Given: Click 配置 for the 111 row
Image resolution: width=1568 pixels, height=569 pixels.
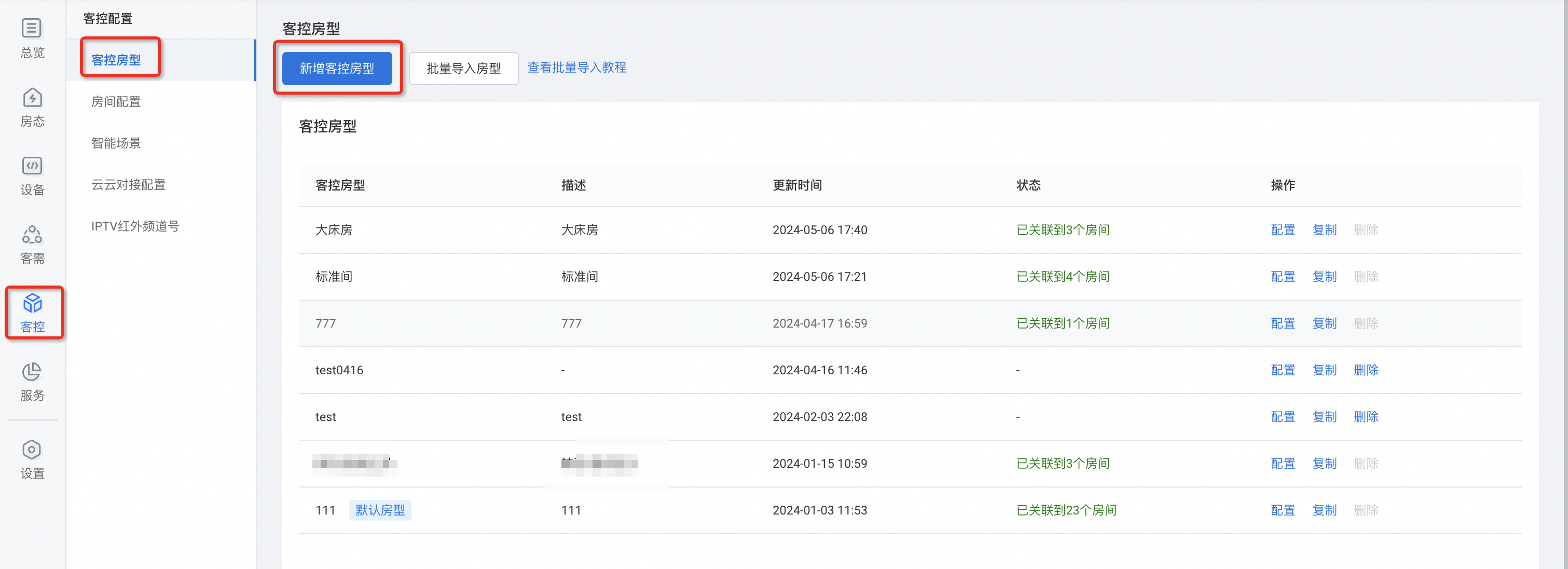Looking at the screenshot, I should pos(1283,510).
